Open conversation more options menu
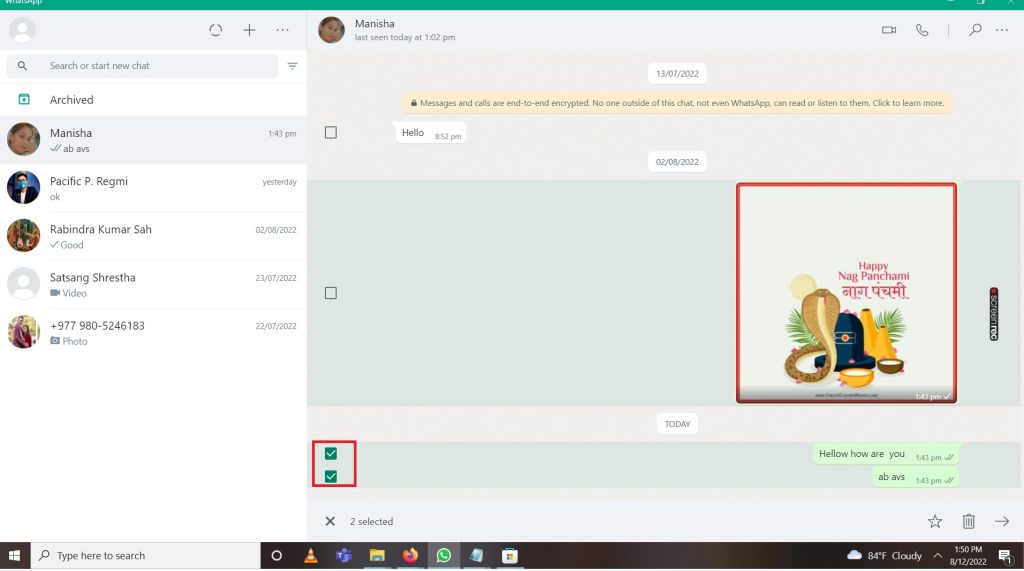 [x=1002, y=30]
